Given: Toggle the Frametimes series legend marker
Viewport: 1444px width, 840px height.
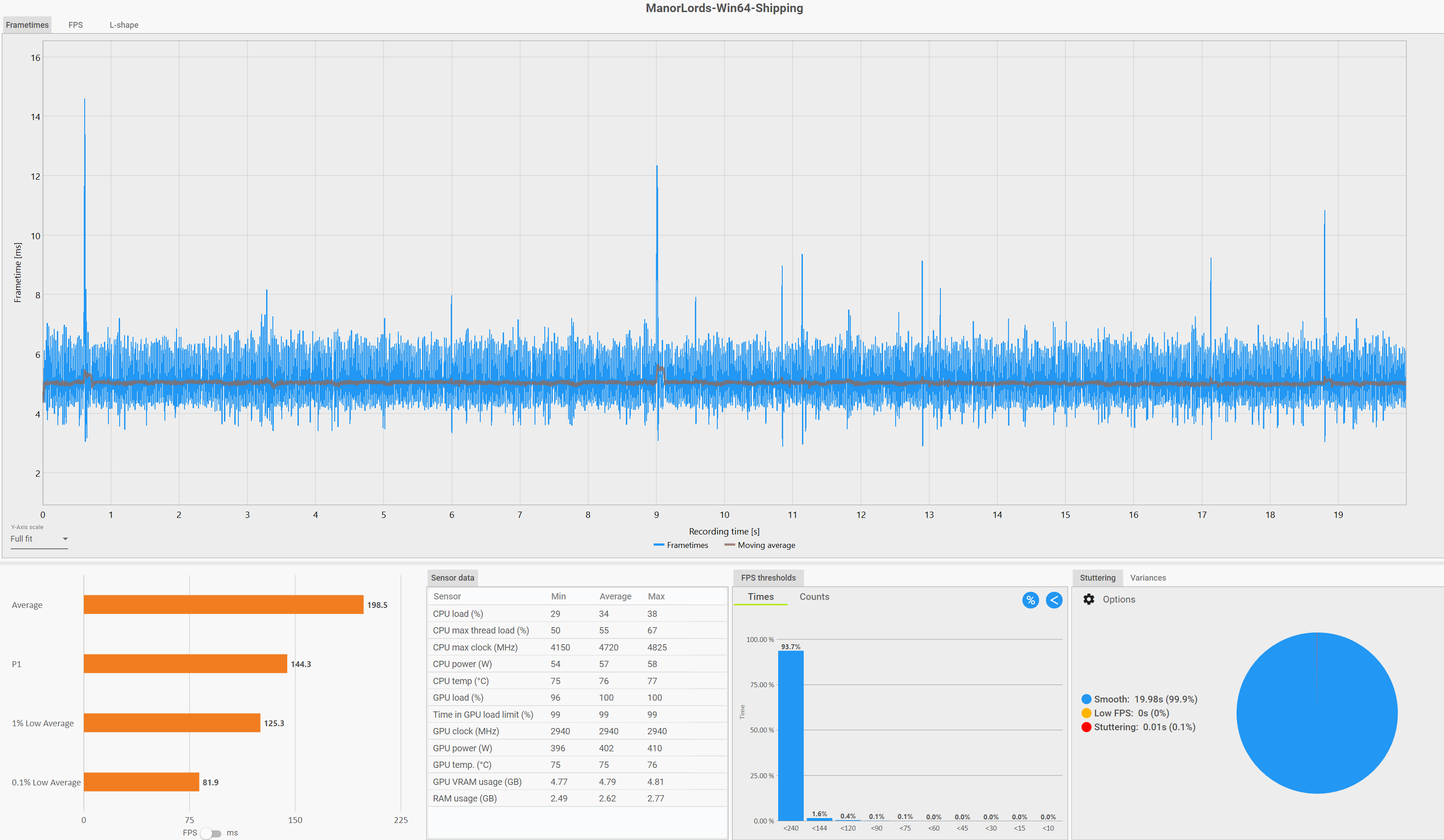Looking at the screenshot, I should click(x=659, y=545).
